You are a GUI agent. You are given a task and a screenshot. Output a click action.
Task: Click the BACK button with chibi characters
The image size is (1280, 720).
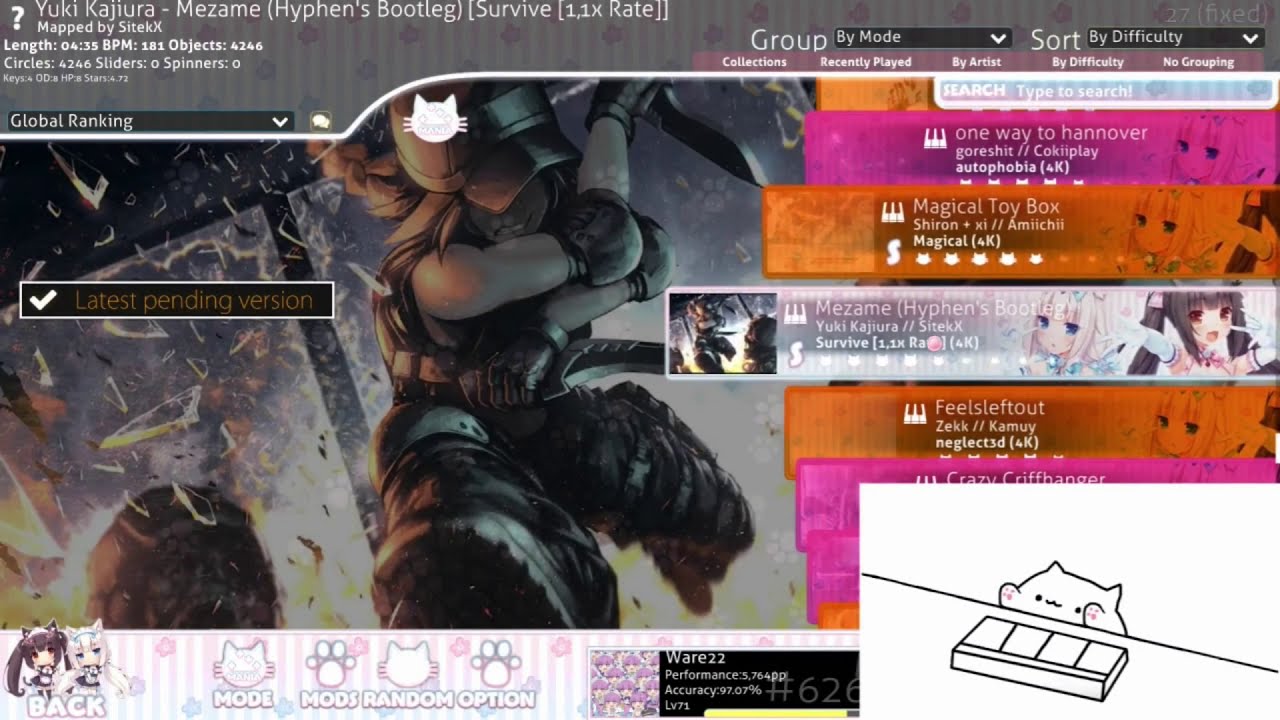pos(66,671)
